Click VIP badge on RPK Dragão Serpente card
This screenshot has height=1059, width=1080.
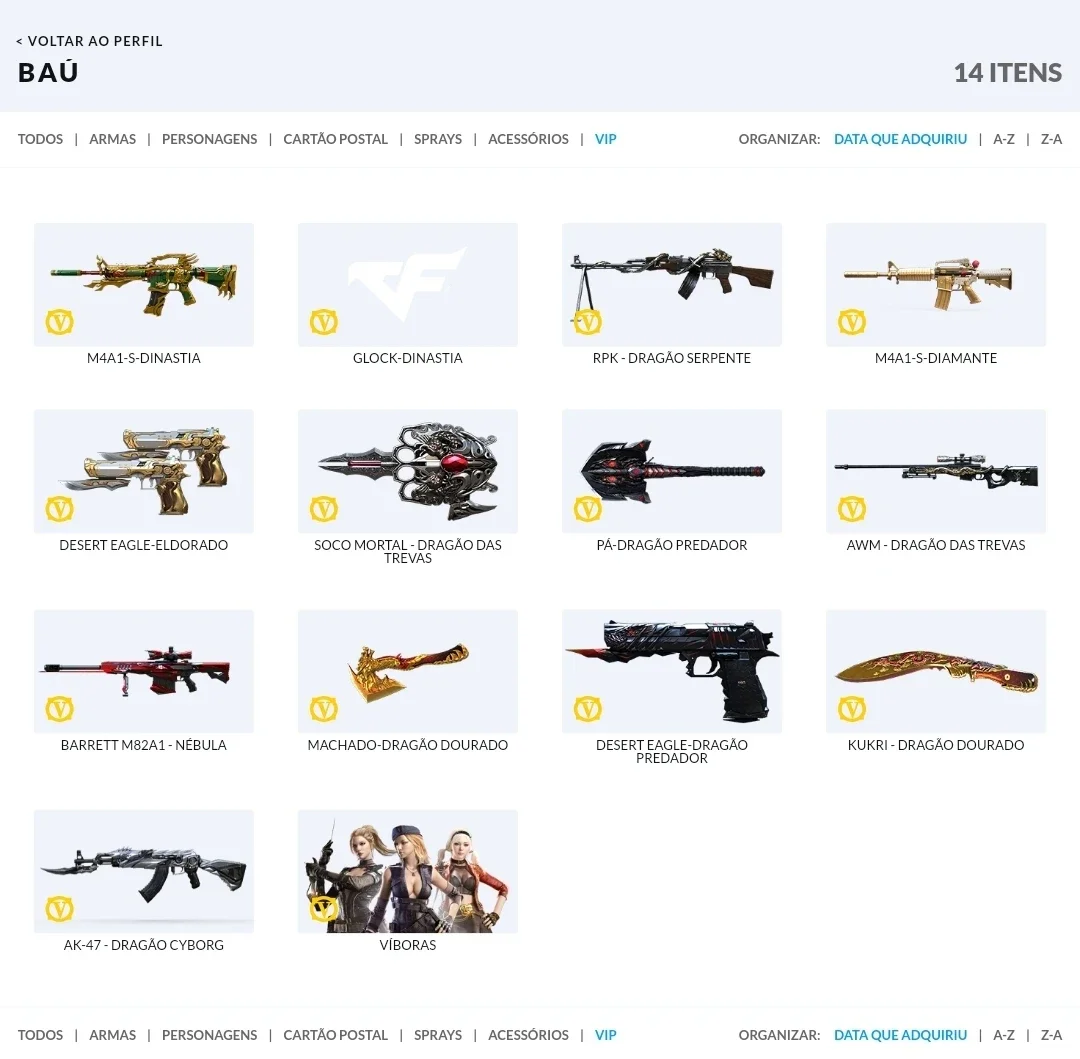(x=588, y=322)
